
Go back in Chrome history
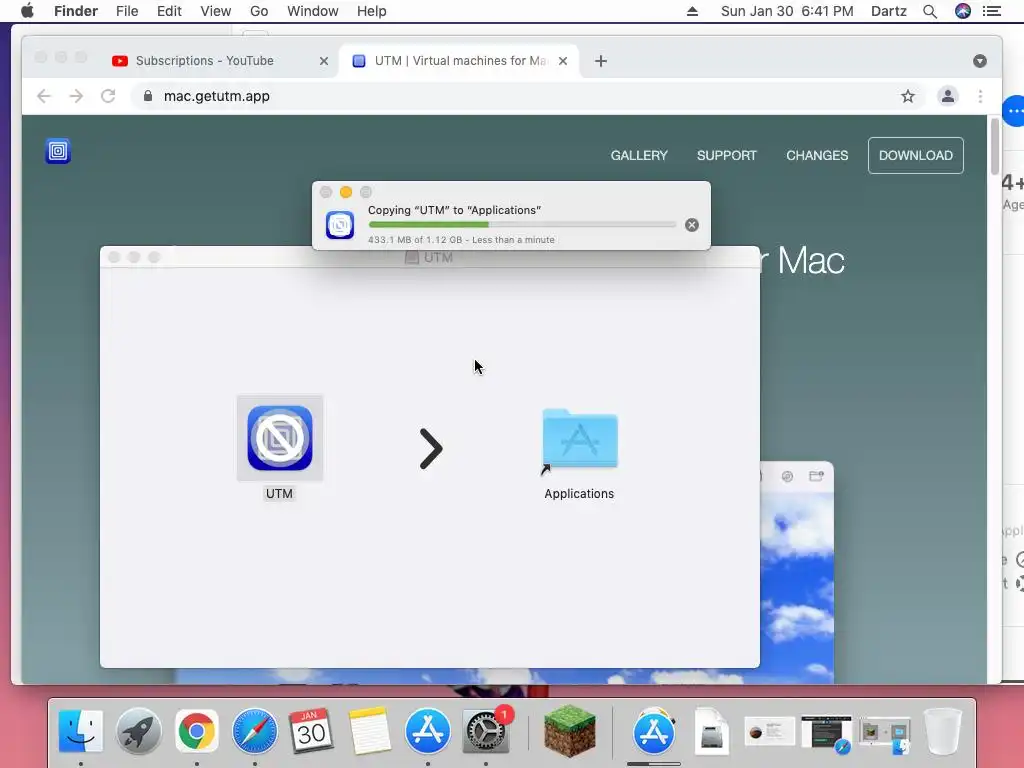coord(44,97)
